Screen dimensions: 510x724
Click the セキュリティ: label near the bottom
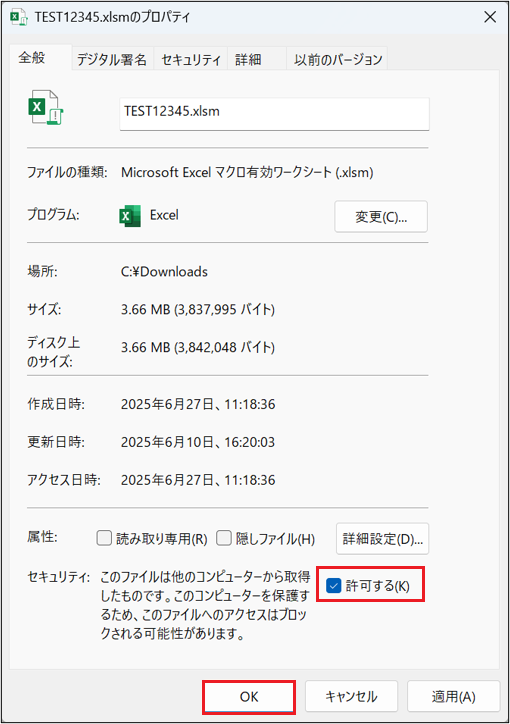click(59, 577)
